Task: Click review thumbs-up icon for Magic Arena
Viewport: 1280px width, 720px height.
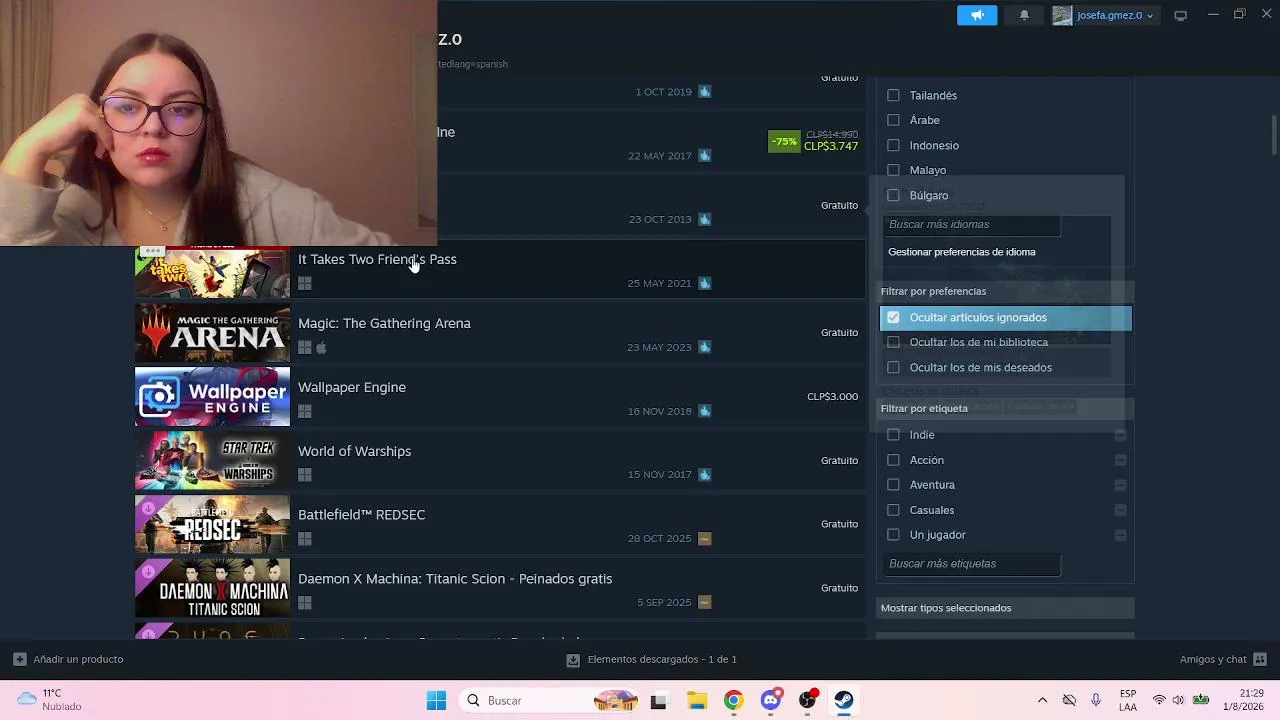Action: 705,347
